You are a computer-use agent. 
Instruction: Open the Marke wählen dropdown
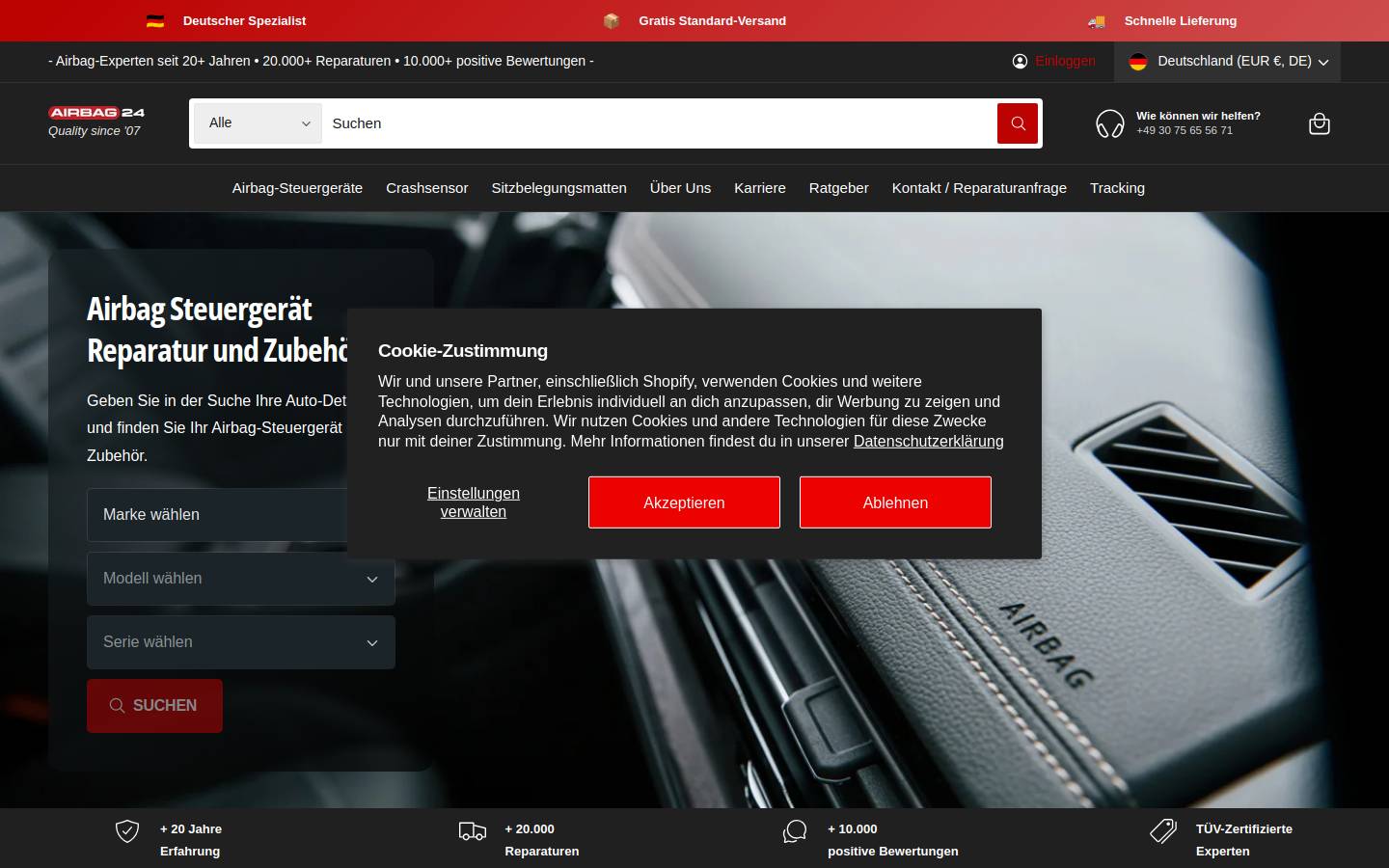(217, 515)
